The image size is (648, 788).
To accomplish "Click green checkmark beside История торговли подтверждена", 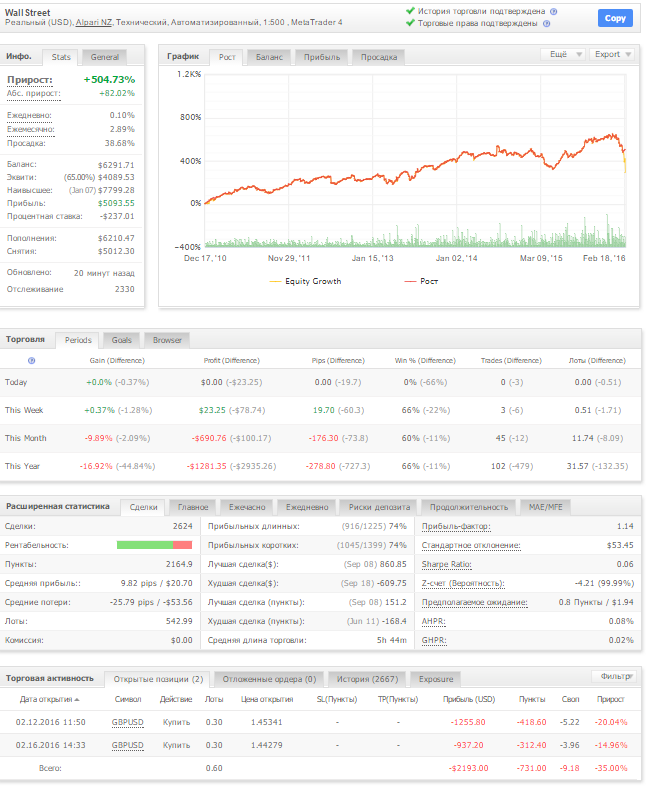I will tap(410, 11).
